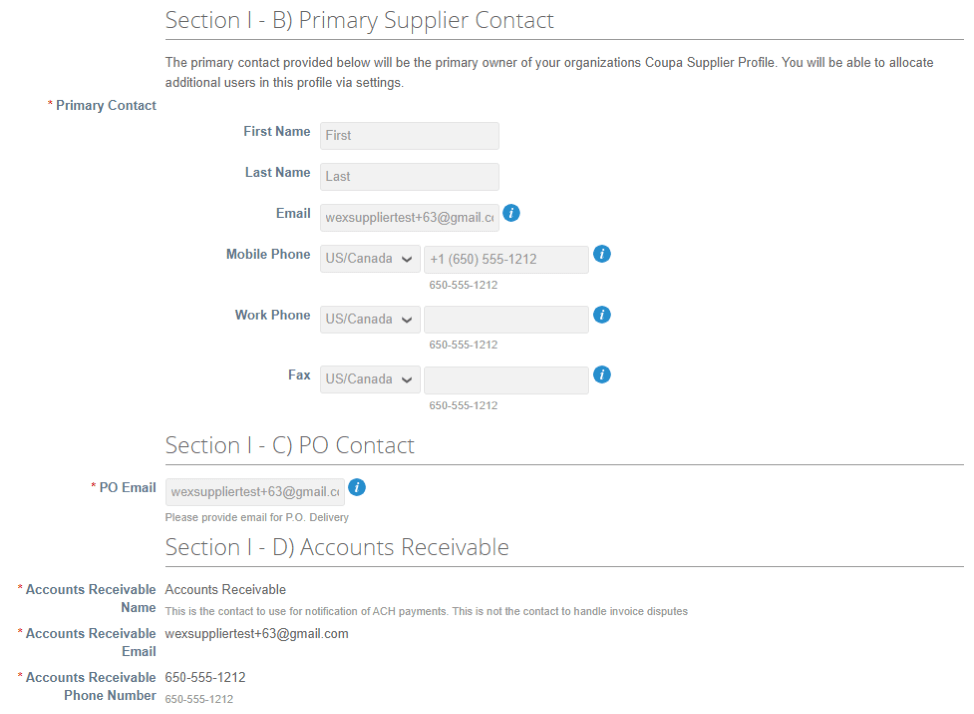The height and width of the screenshot is (714, 974).
Task: Click the Accounts Receivable Name value text
Action: 225,590
